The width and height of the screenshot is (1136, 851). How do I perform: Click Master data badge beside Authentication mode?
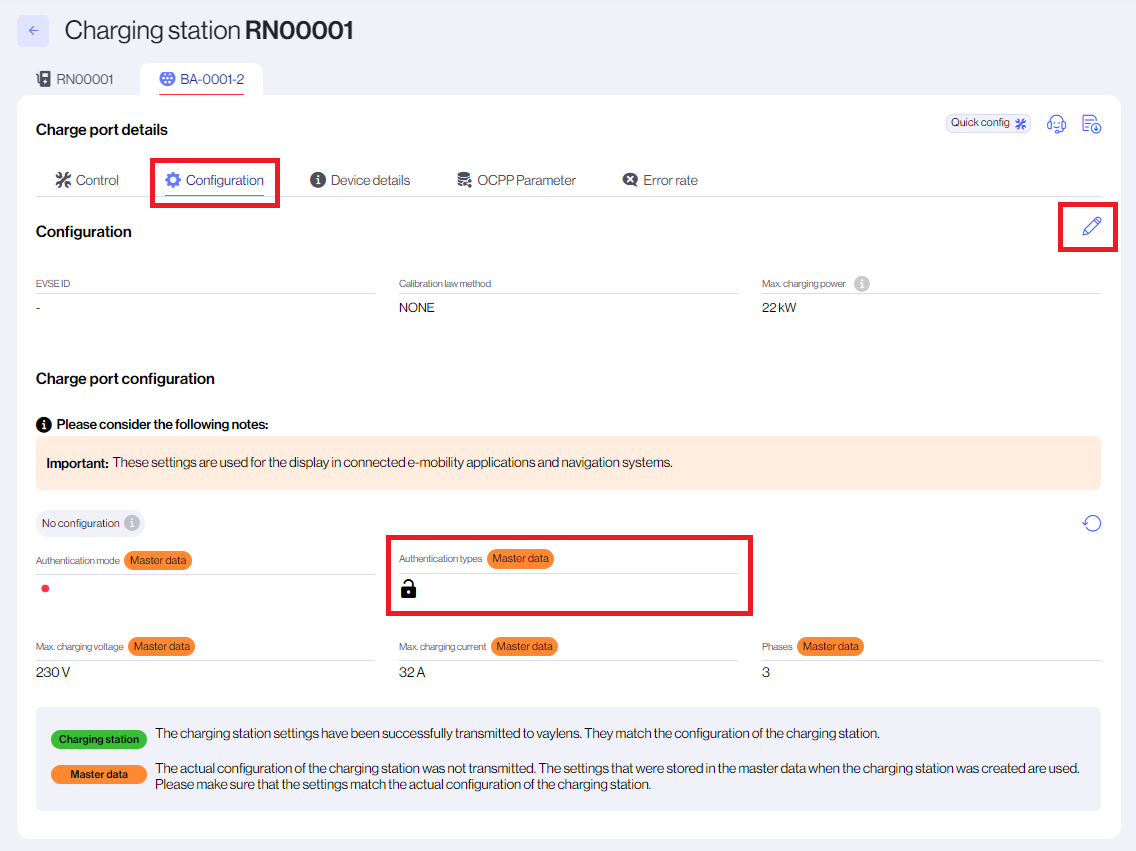[x=158, y=560]
